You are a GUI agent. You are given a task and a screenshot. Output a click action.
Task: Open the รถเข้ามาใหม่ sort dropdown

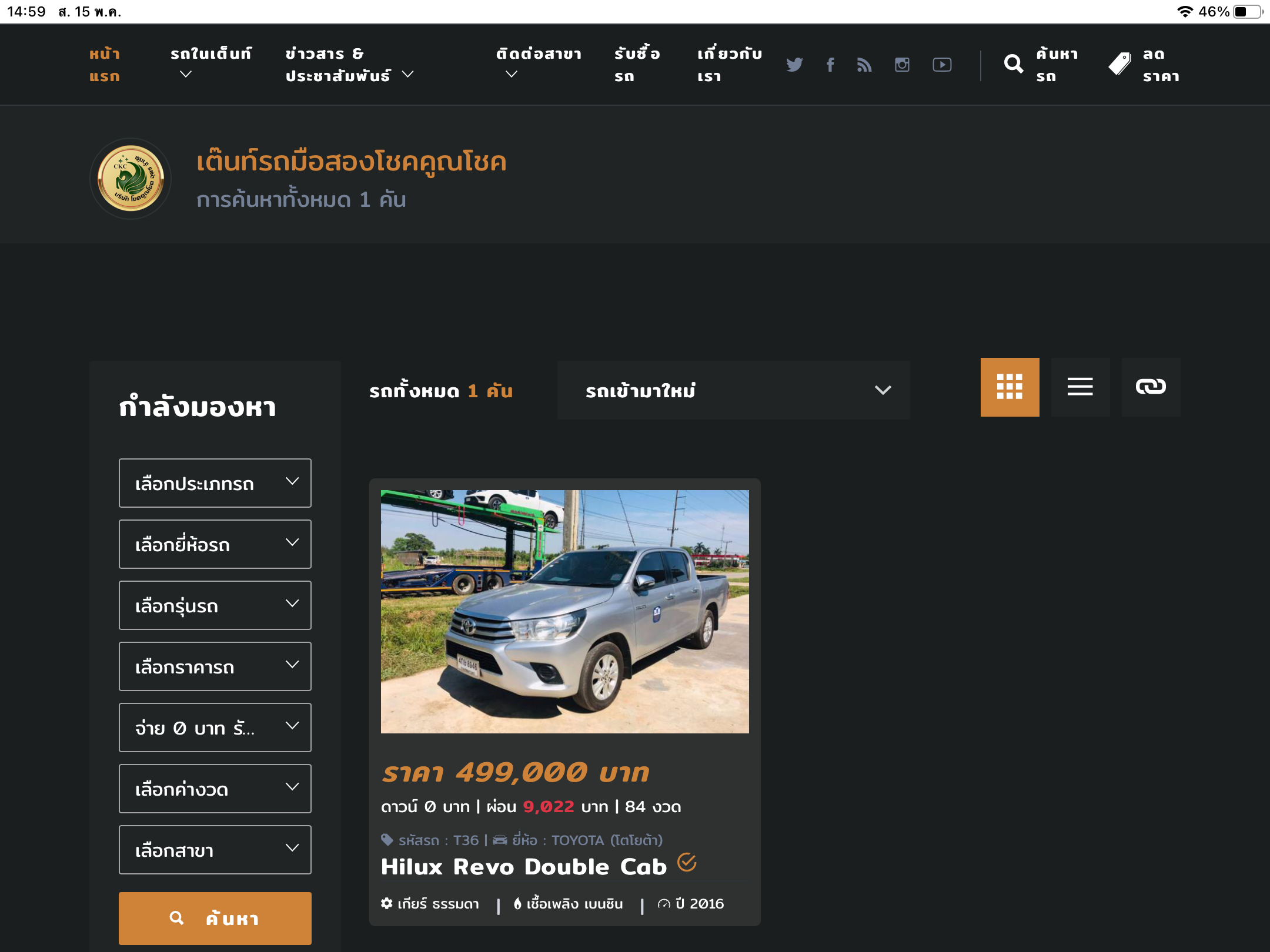(x=733, y=390)
